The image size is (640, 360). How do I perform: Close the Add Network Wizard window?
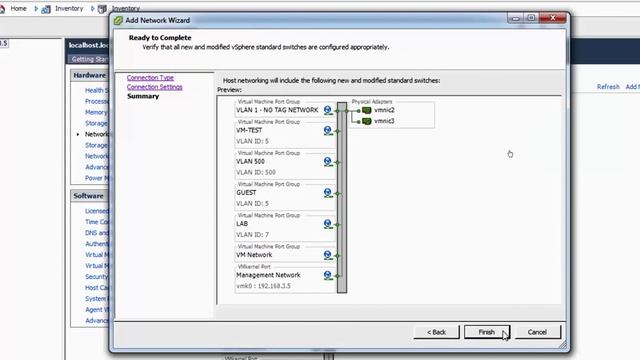click(x=553, y=18)
